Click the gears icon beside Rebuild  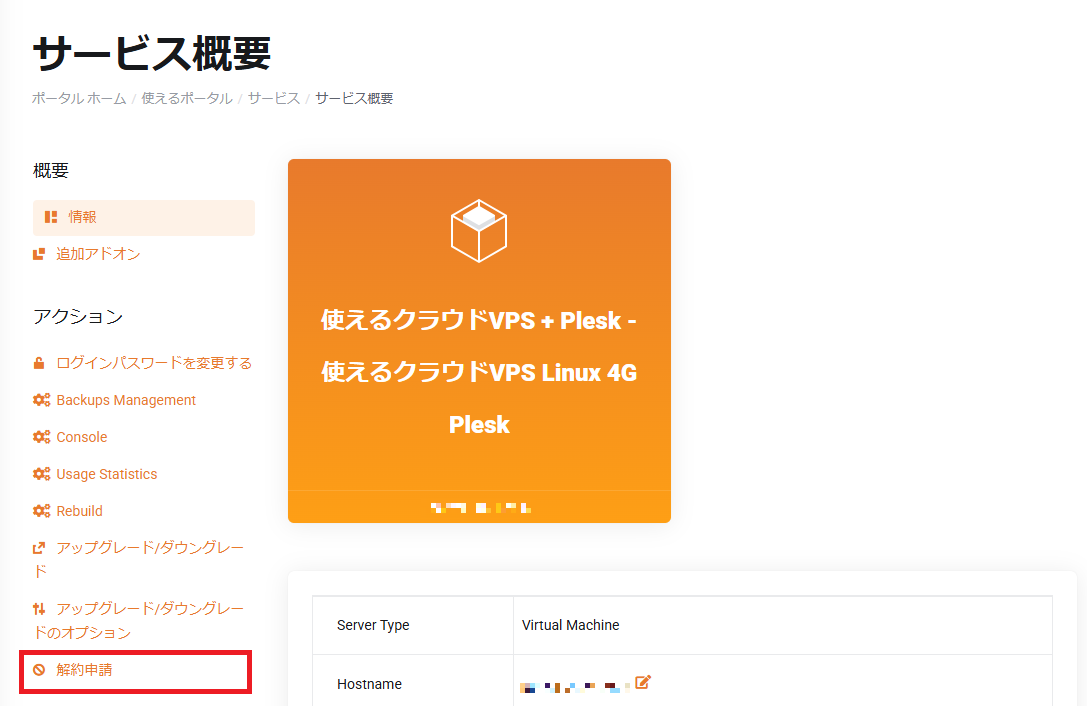[x=42, y=511]
